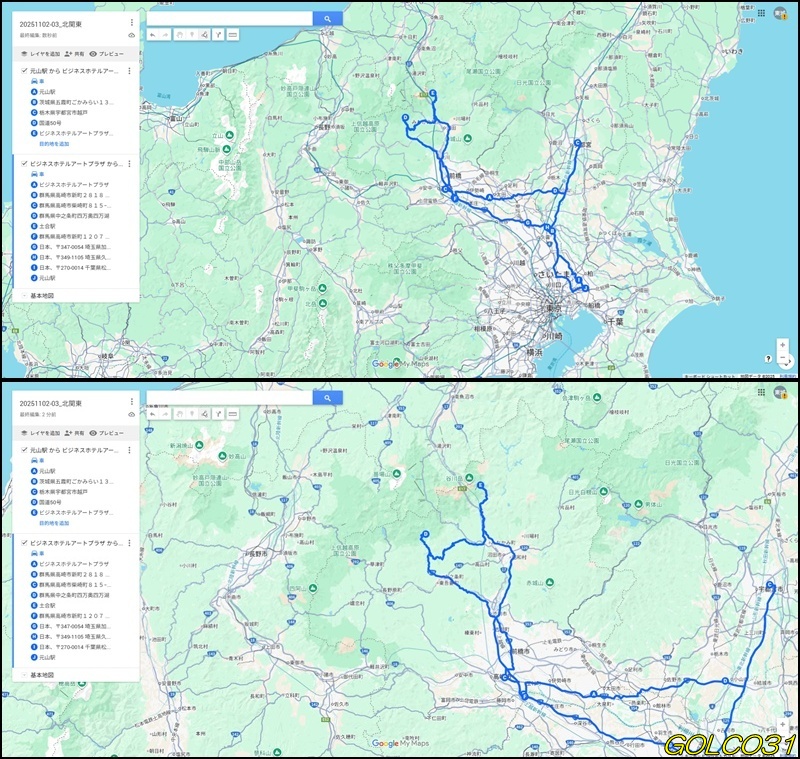The width and height of the screenshot is (800, 759).
Task: Open map title three-dot menu in upper panel
Action: (131, 22)
